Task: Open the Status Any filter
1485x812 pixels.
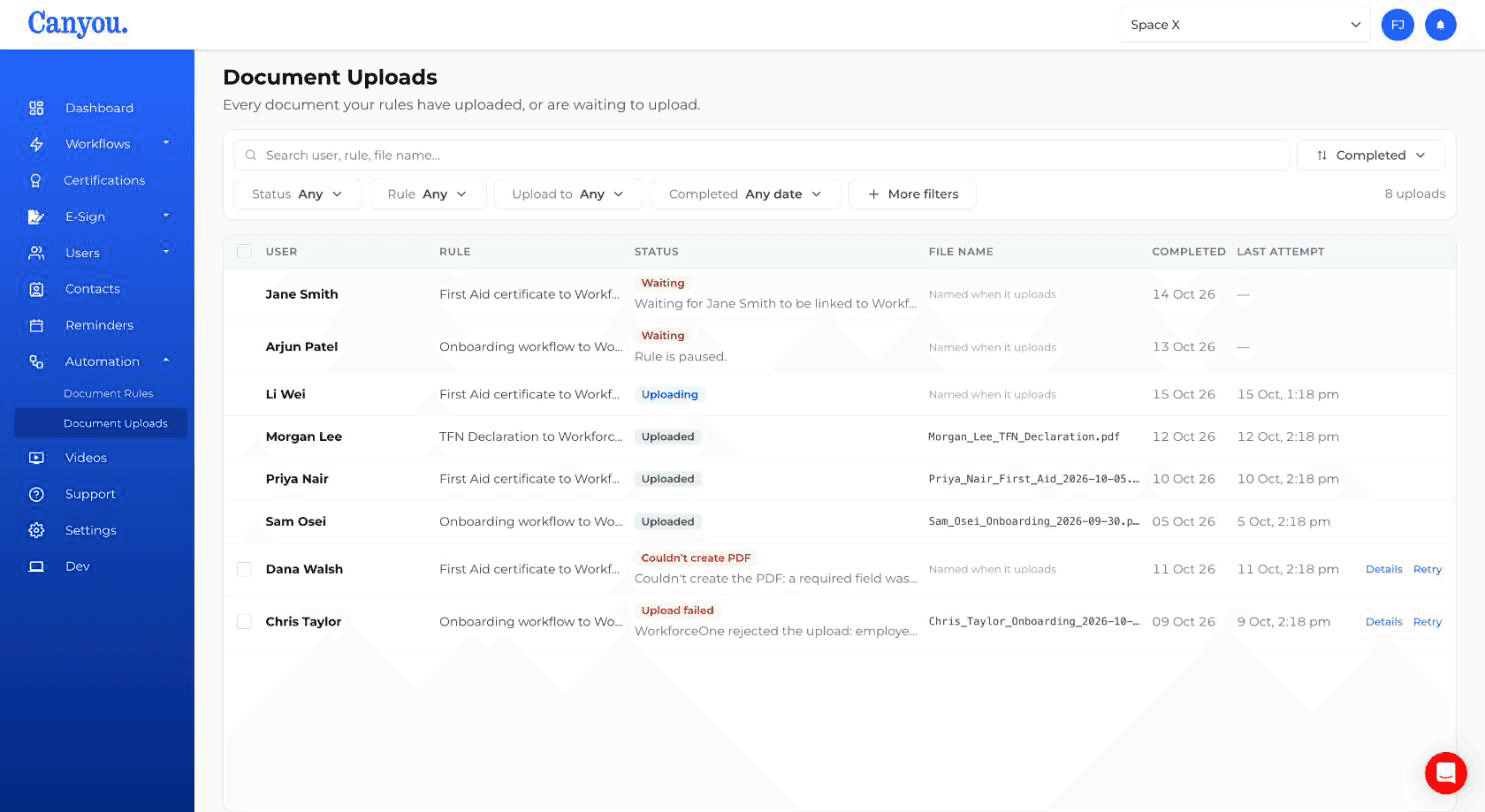Action: [x=297, y=194]
